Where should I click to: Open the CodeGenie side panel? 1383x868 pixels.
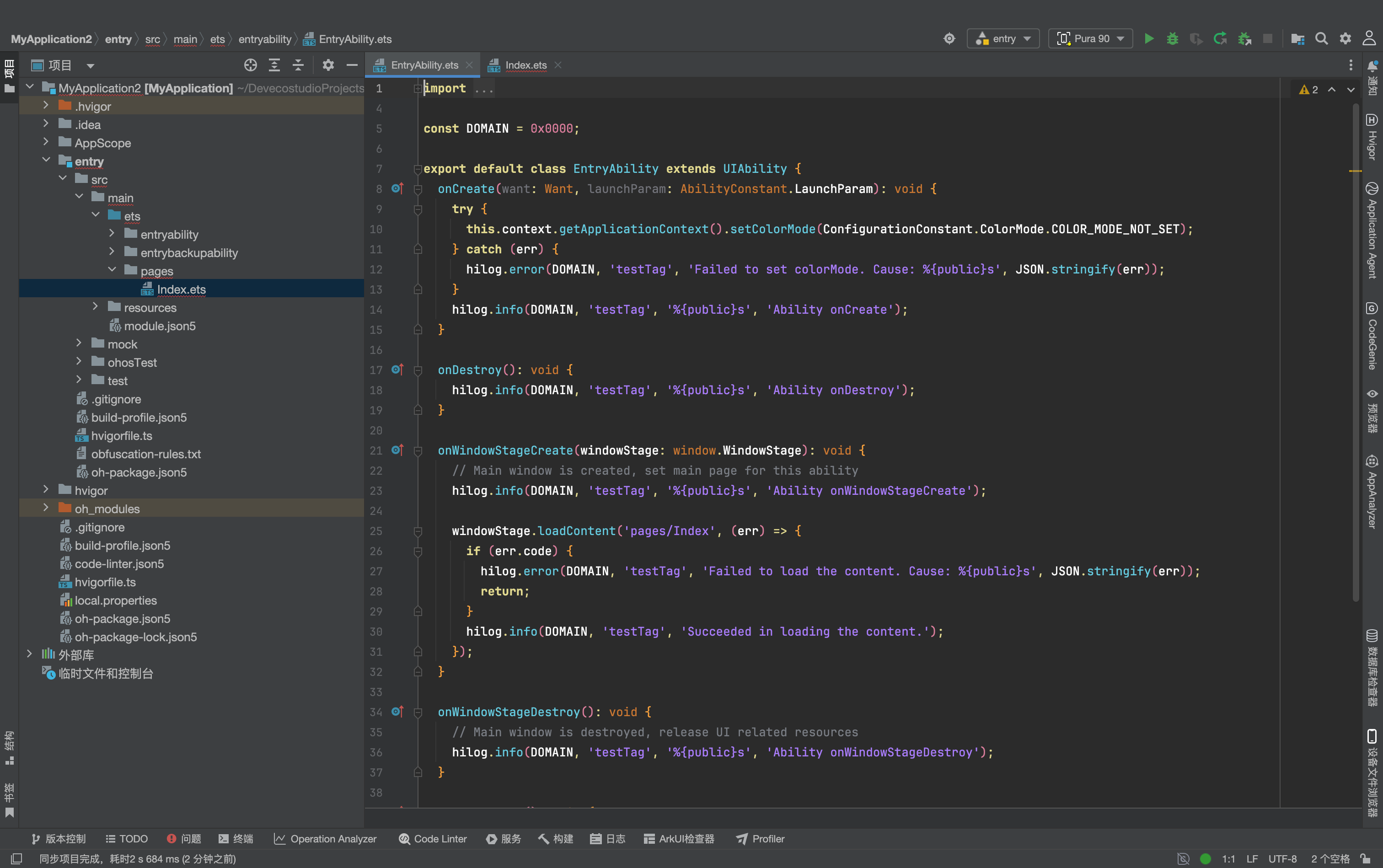click(1372, 336)
